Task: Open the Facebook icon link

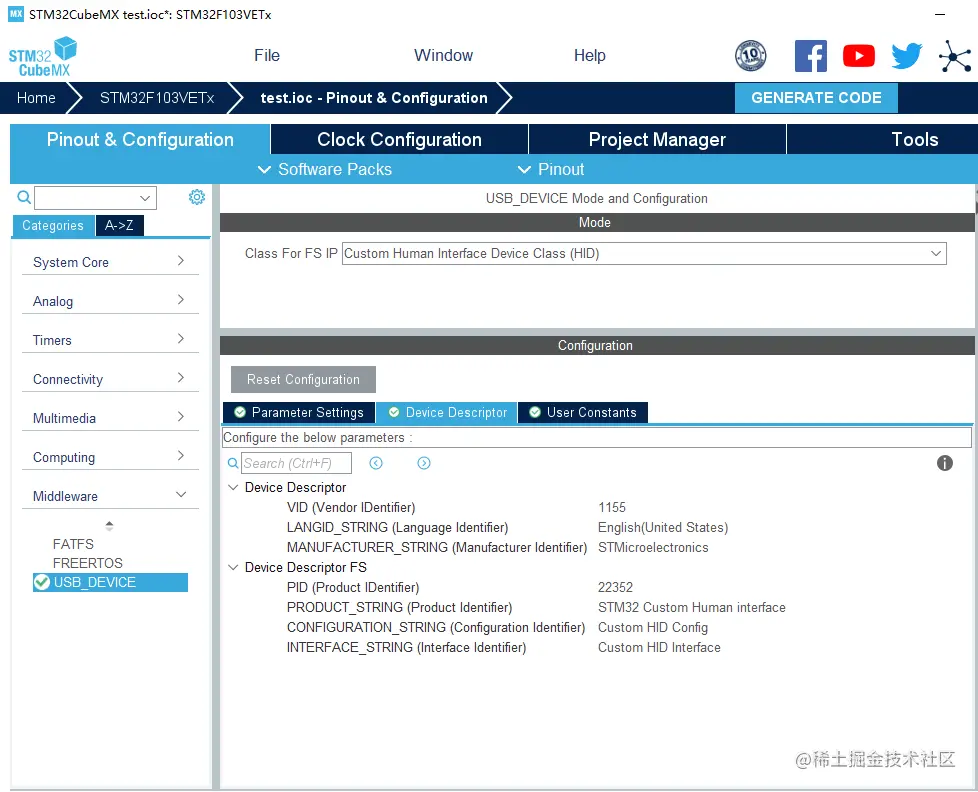Action: 810,56
